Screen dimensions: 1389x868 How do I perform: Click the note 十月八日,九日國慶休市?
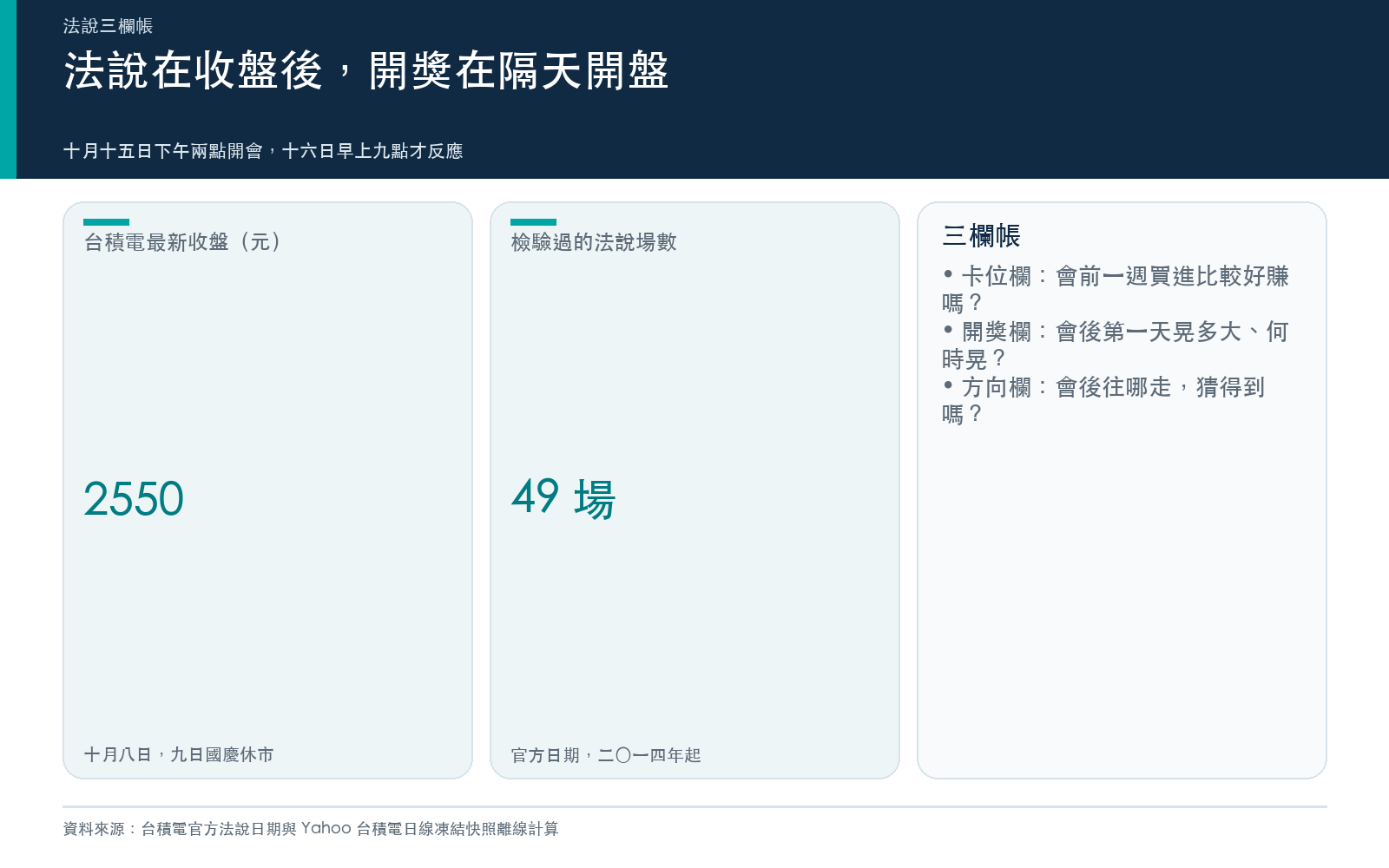coord(179,754)
